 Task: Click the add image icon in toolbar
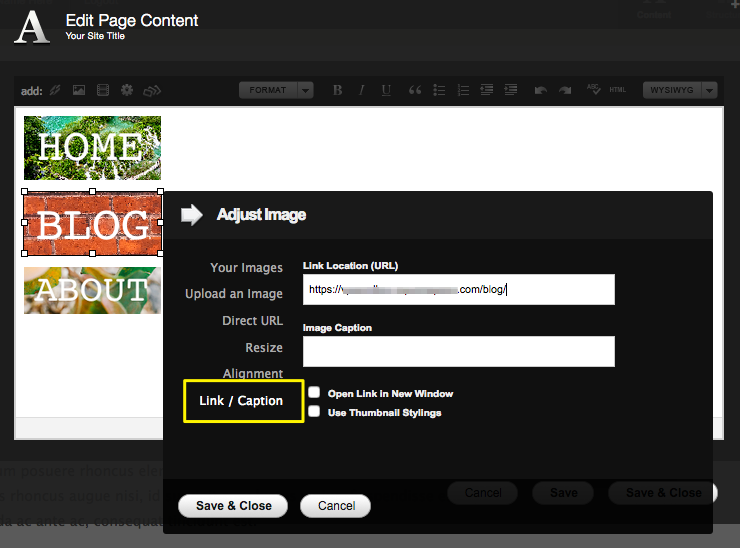[x=79, y=90]
